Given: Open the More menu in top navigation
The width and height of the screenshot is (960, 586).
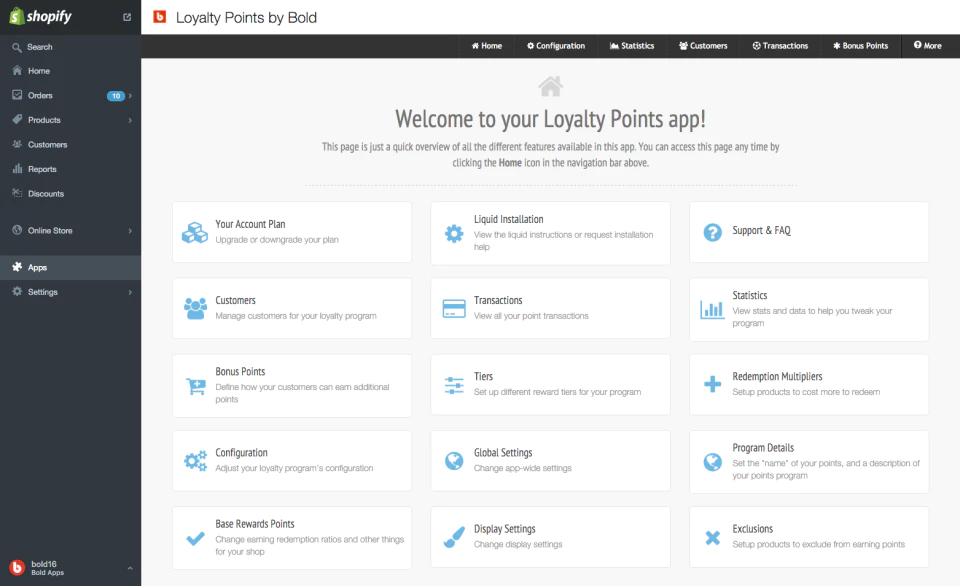Looking at the screenshot, I should 928,45.
